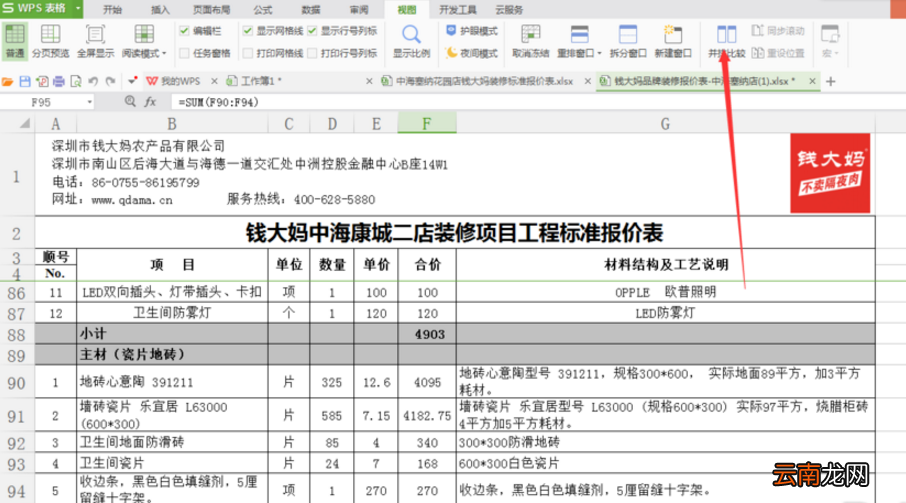Click the 宏 macro icon
The image size is (906, 503).
point(830,34)
